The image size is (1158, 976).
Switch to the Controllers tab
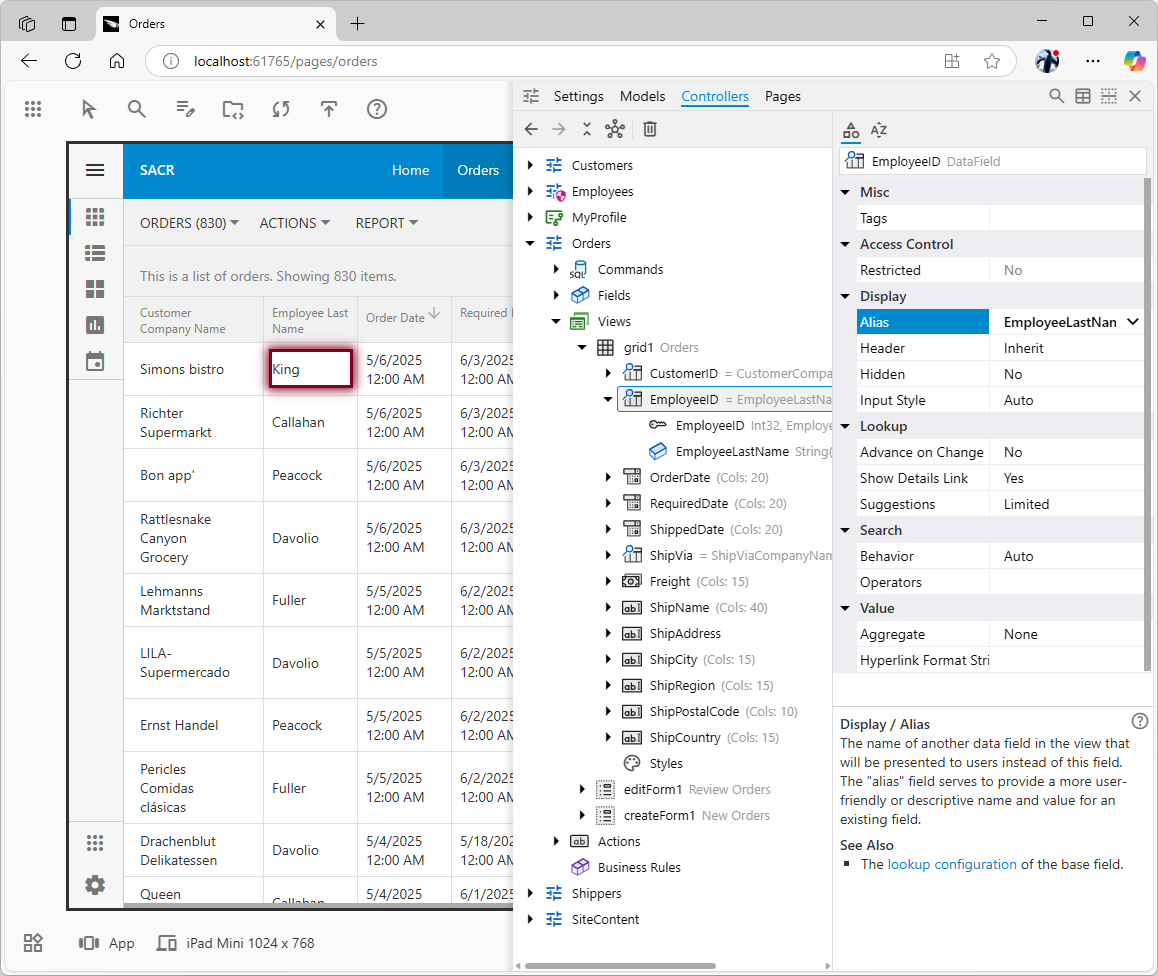click(715, 96)
